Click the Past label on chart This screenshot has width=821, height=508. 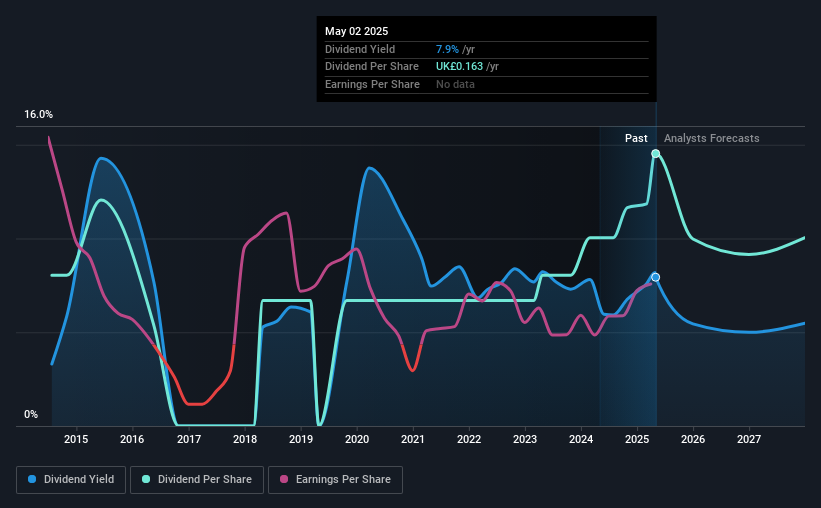pos(636,138)
